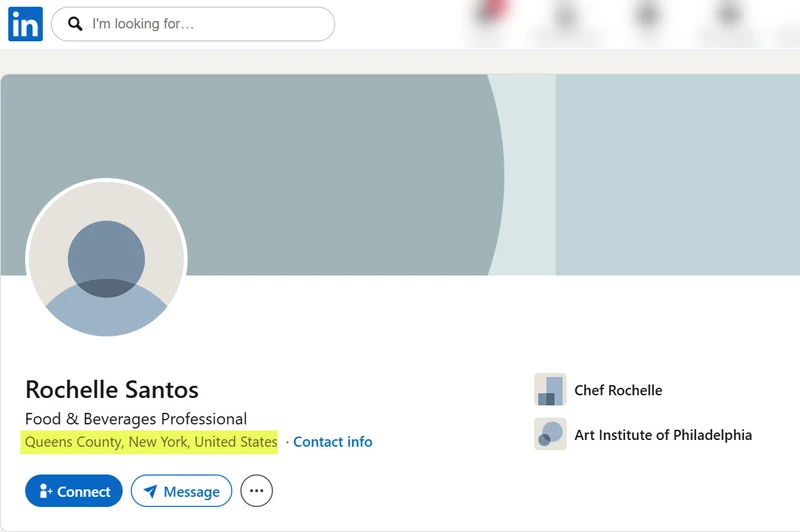The height and width of the screenshot is (532, 800).
Task: Click the Connect button
Action: click(x=73, y=491)
